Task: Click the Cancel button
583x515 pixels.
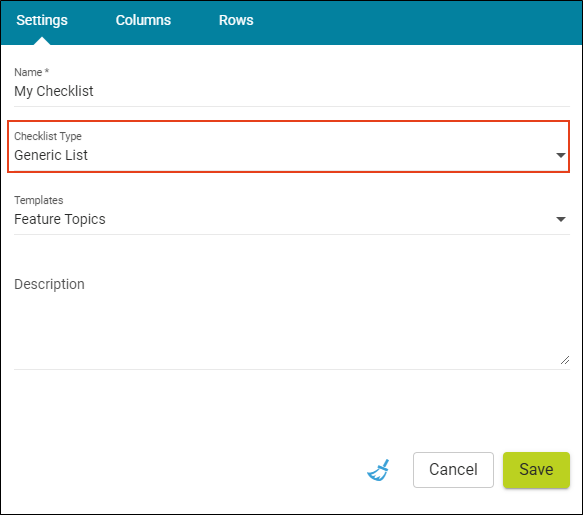Action: (453, 470)
